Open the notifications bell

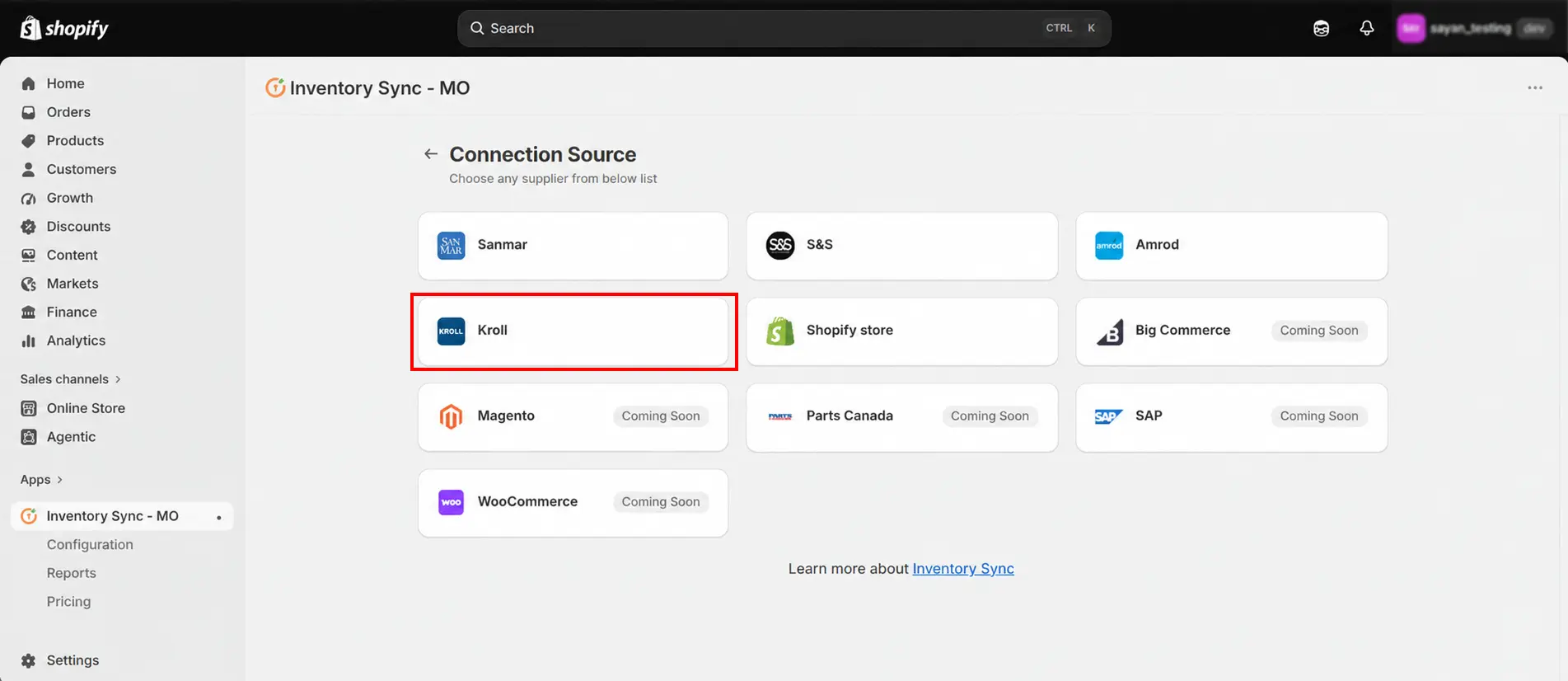1366,28
